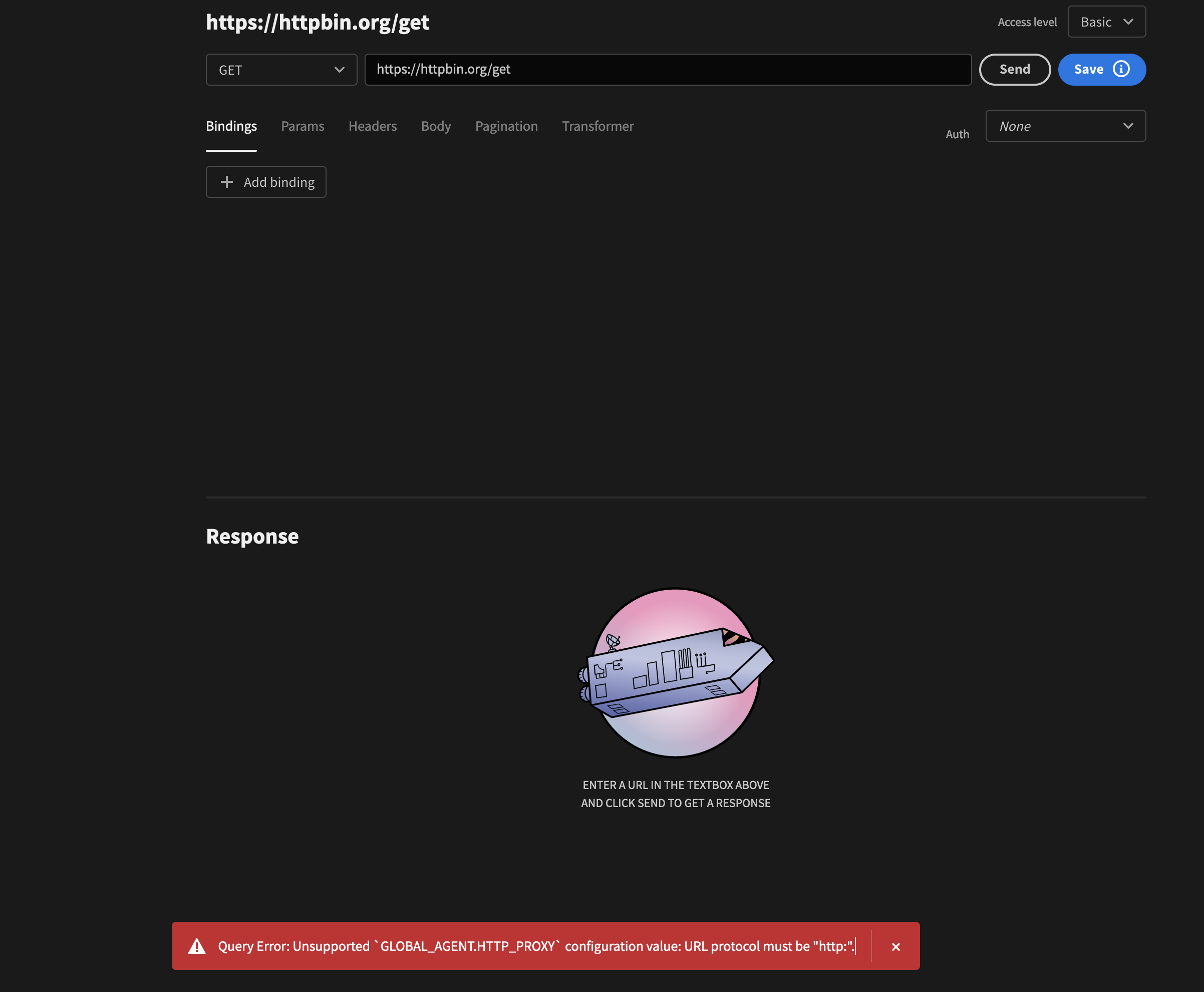Click the warning triangle in the error banner

click(196, 946)
